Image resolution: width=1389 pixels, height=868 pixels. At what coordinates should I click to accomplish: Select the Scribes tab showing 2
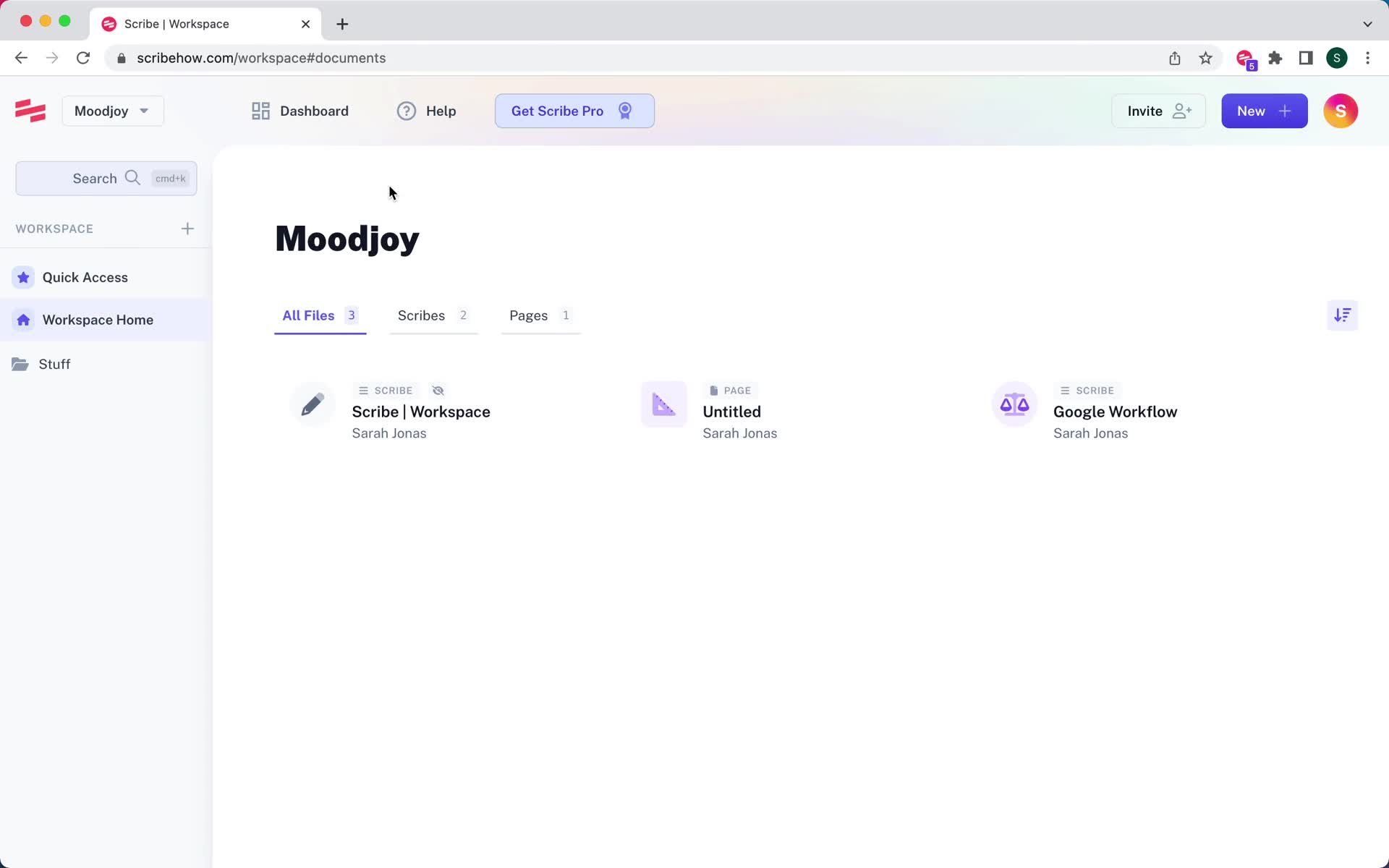[433, 315]
